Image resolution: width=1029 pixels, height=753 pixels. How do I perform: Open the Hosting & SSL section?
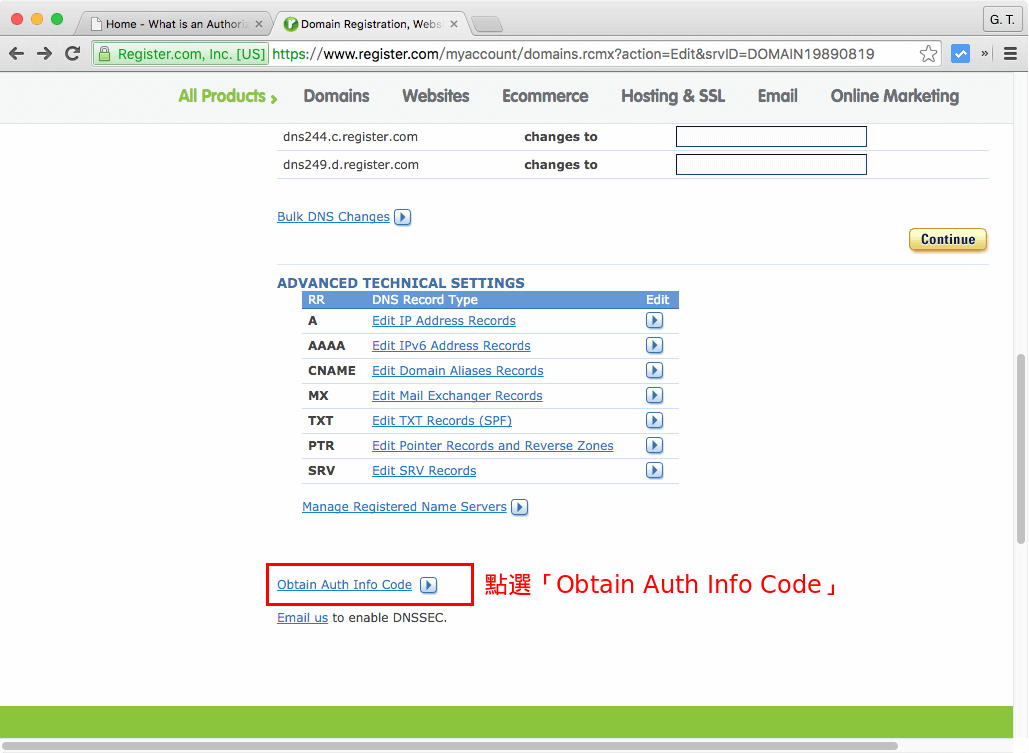click(672, 96)
